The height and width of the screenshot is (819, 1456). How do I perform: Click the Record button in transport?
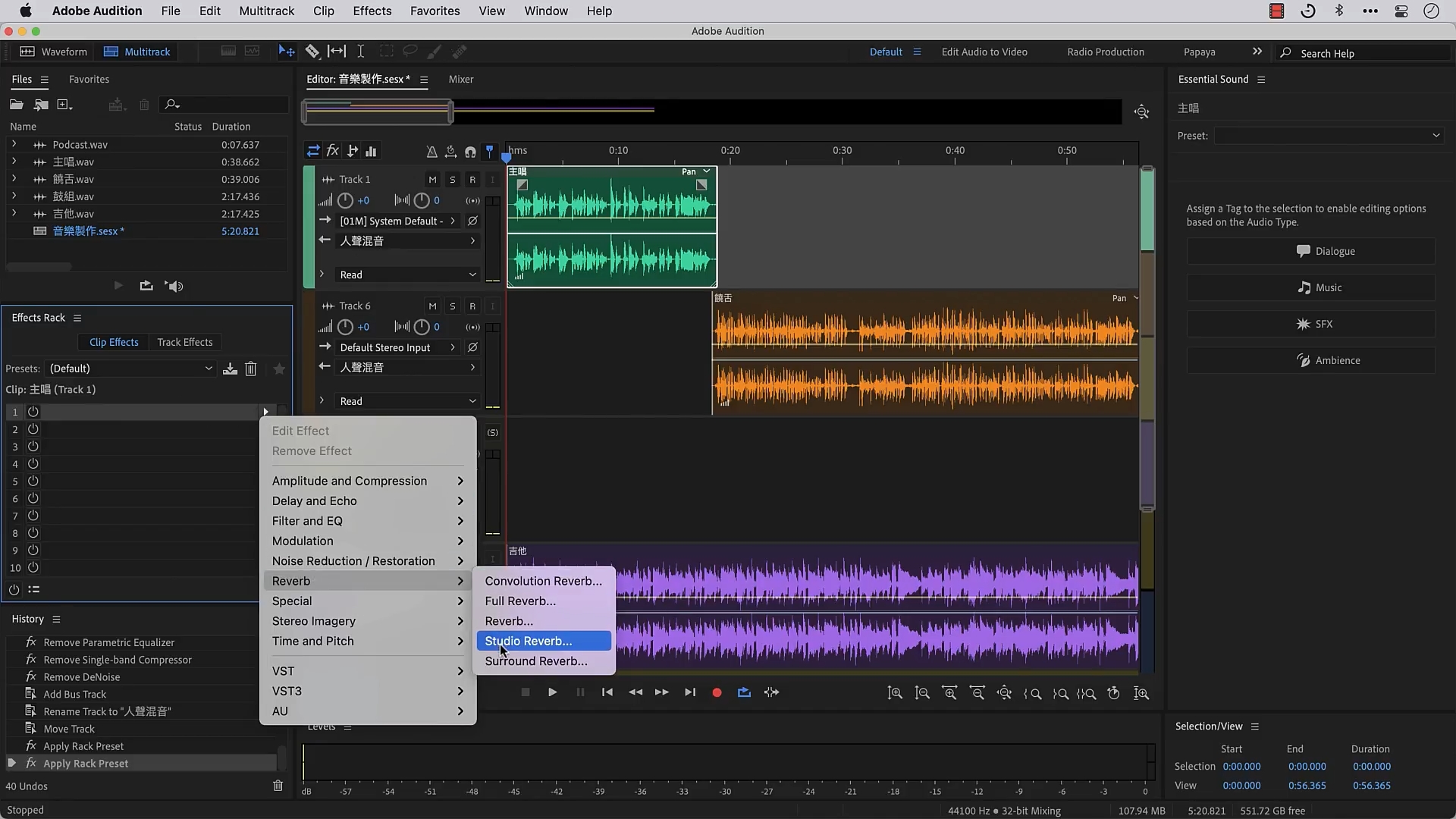pos(717,692)
